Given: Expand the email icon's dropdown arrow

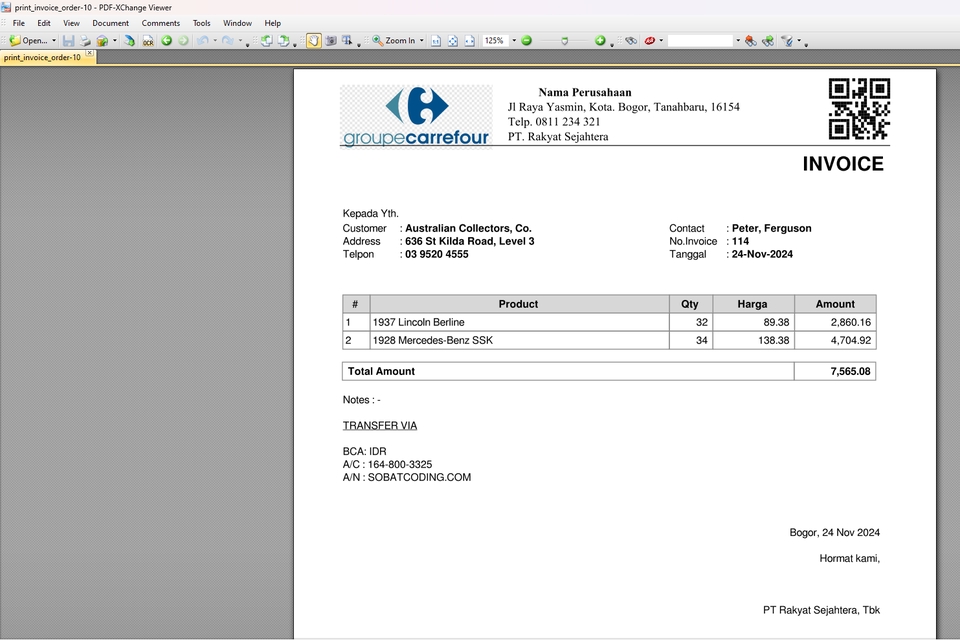Looking at the screenshot, I should coord(114,40).
